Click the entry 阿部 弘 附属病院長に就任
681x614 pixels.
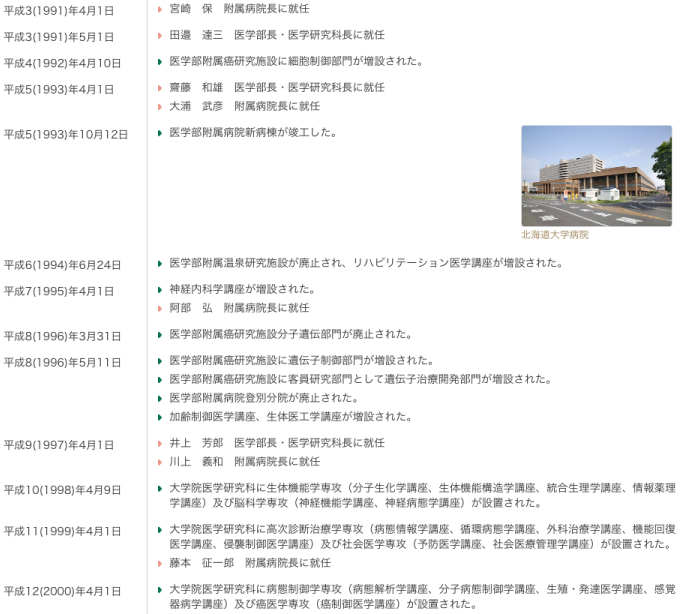pyautogui.click(x=239, y=308)
